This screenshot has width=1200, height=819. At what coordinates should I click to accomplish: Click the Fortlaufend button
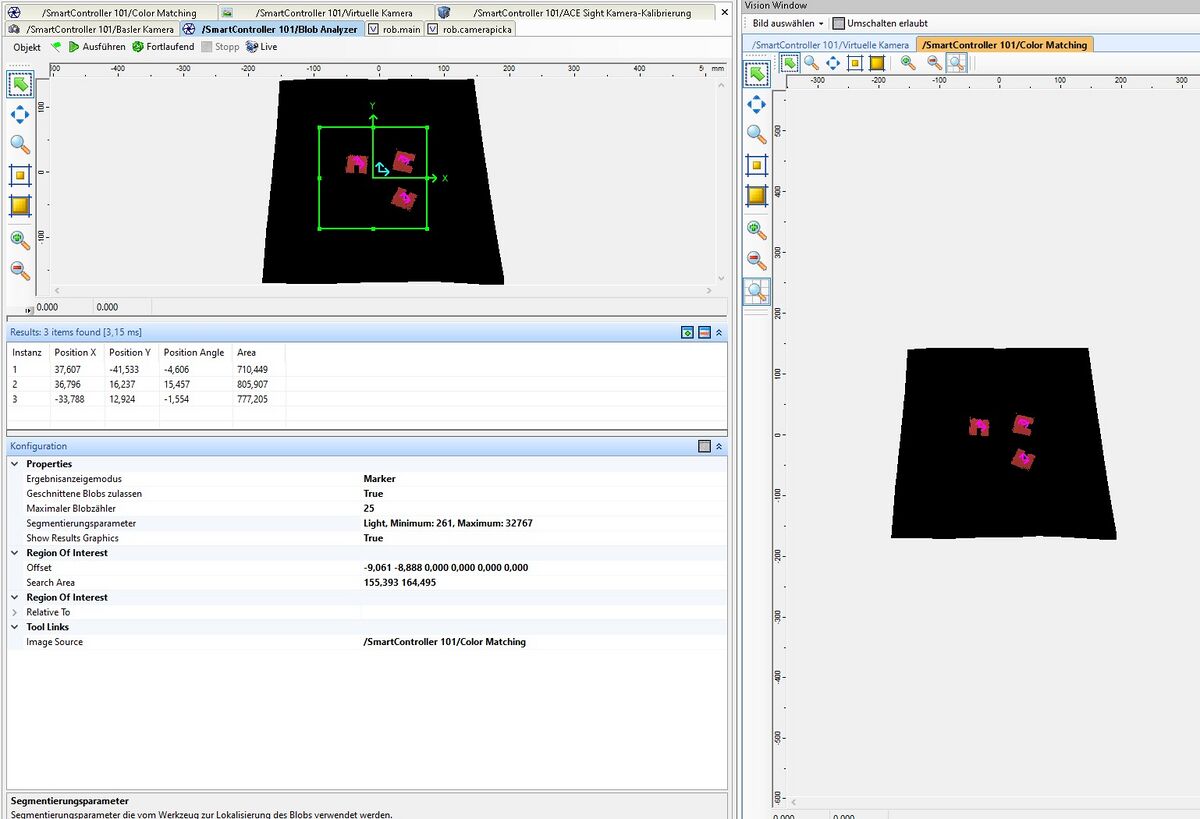click(x=163, y=47)
